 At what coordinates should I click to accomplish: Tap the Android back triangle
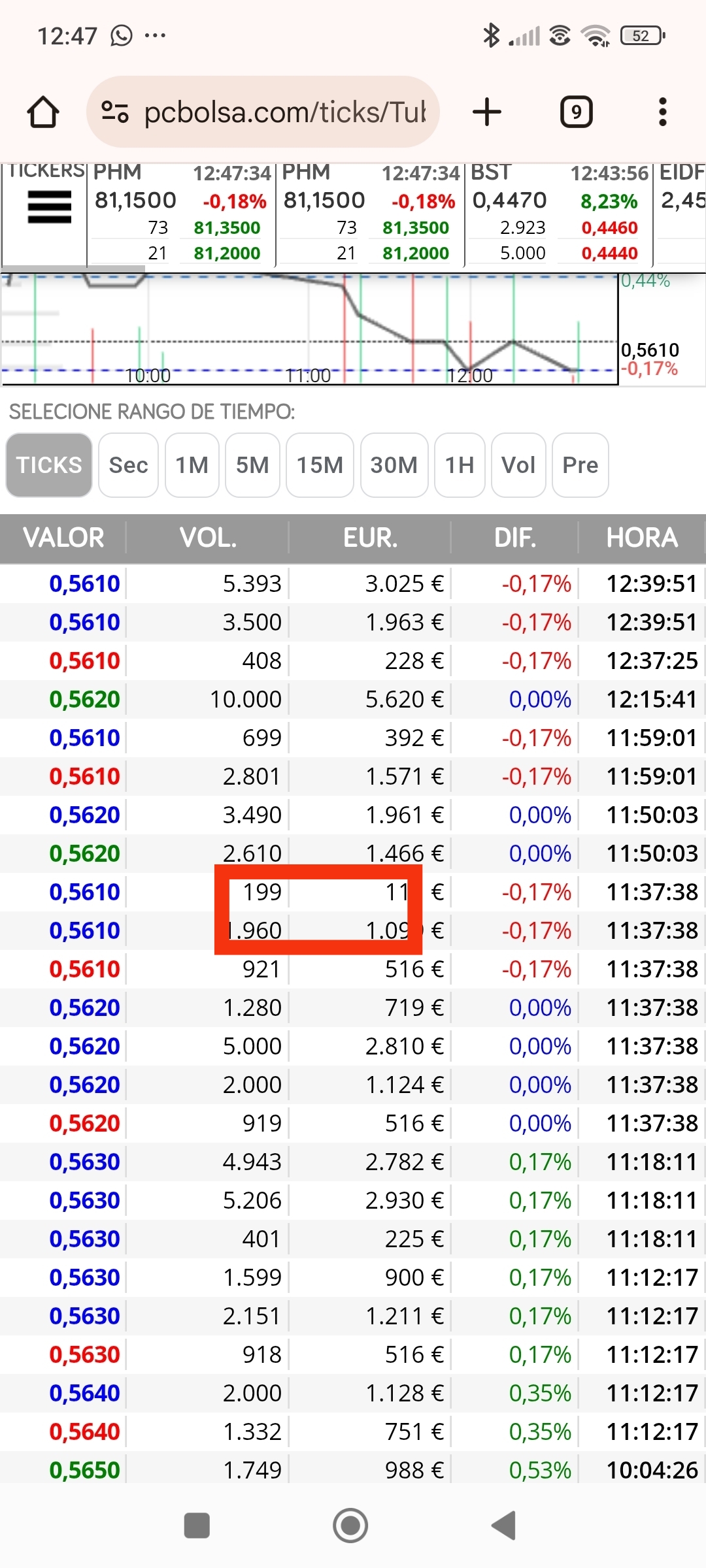pyautogui.click(x=504, y=1526)
